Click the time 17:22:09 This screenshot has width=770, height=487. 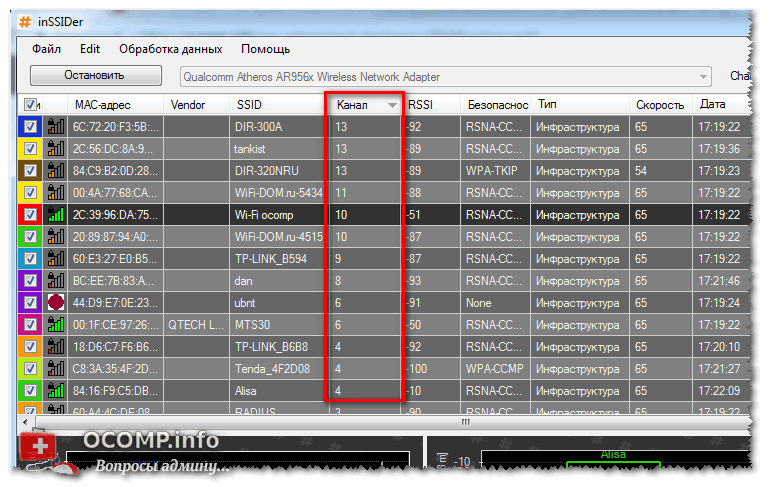click(719, 391)
